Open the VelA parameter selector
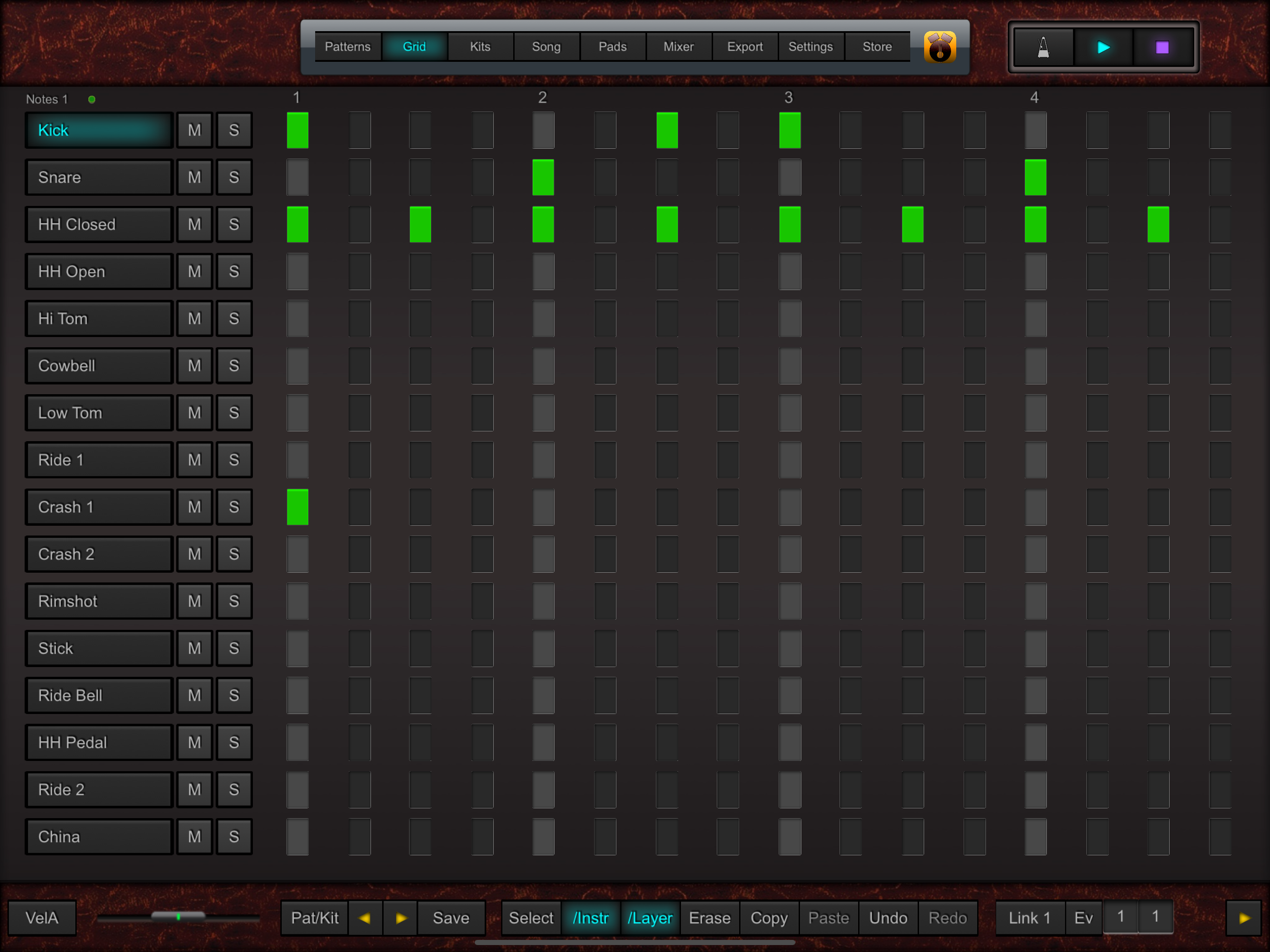 42,918
